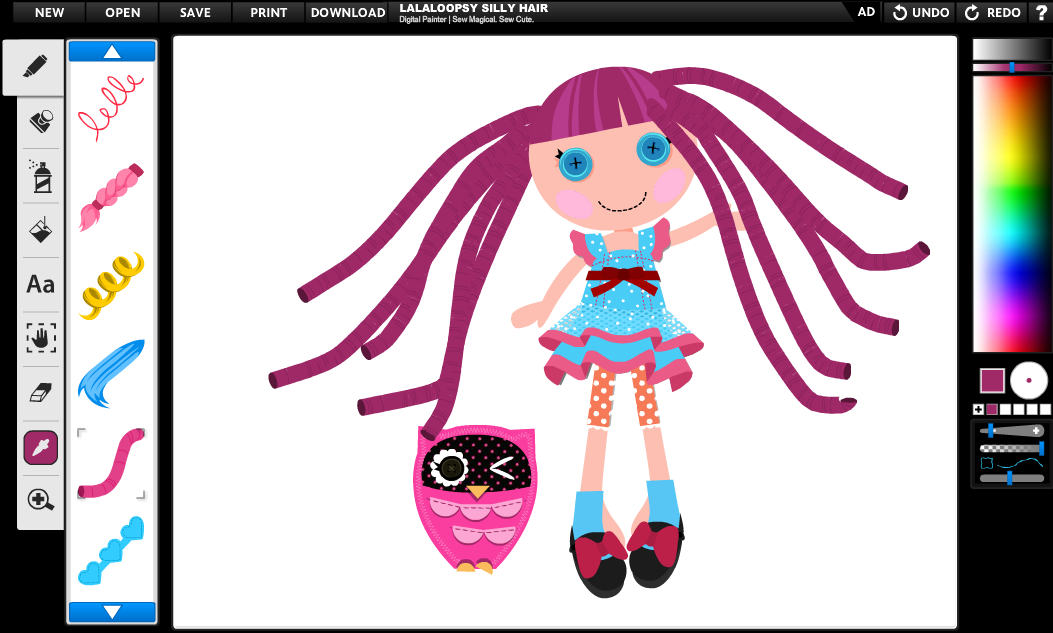This screenshot has height=633, width=1053.
Task: Adjust the bottom gray smoothing slider
Action: (1011, 478)
